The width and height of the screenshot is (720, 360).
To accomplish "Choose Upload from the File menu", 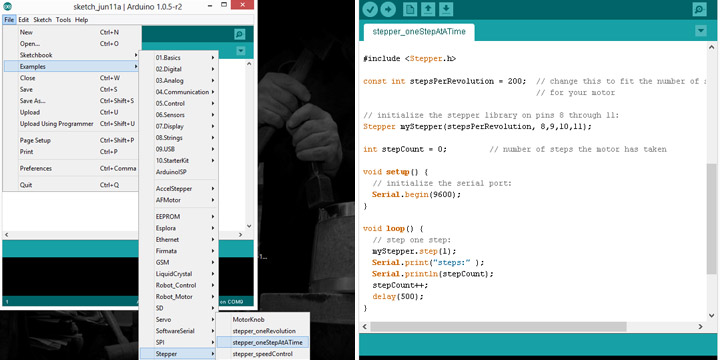I will coord(71,112).
